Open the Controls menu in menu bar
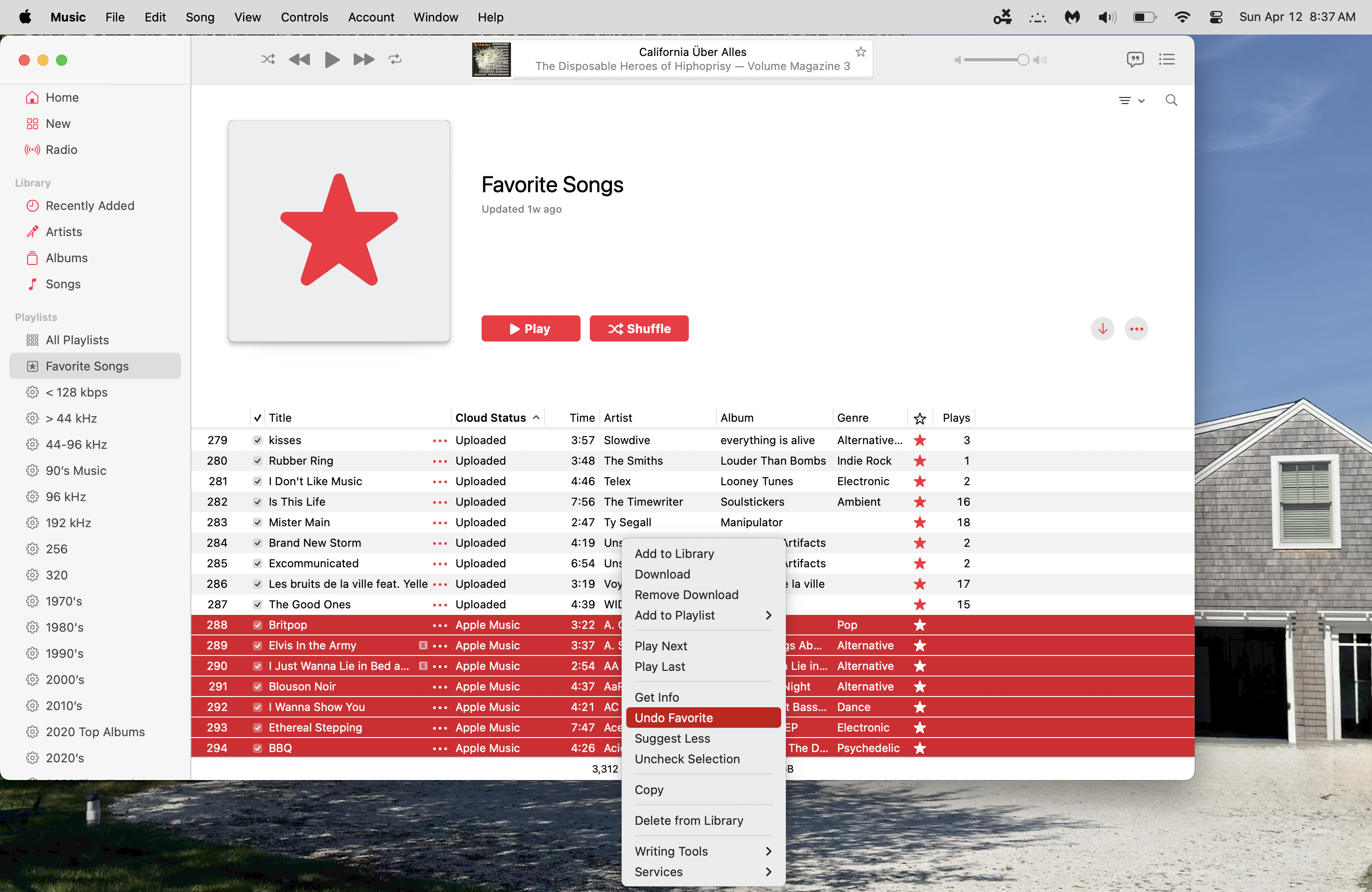The image size is (1372, 892). point(304,17)
